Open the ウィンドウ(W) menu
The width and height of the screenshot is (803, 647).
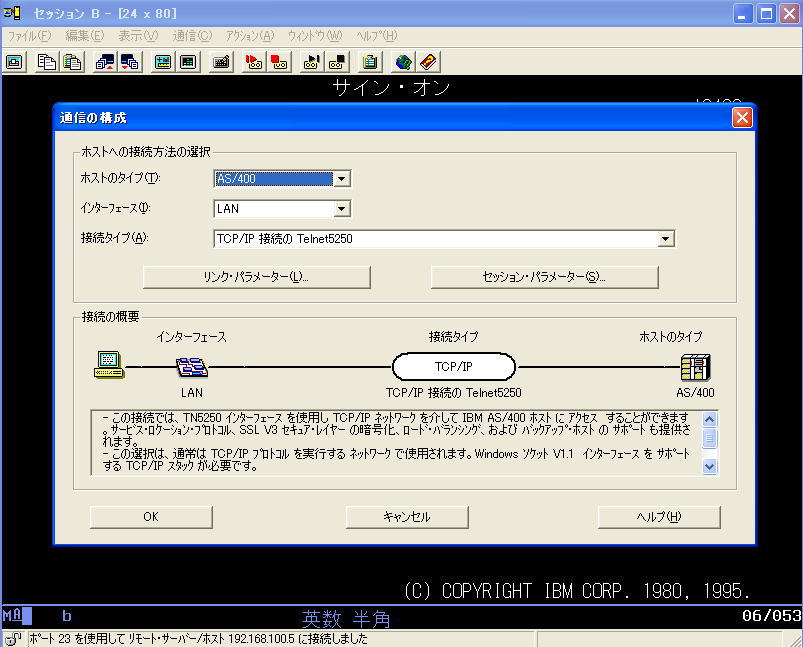coord(314,36)
